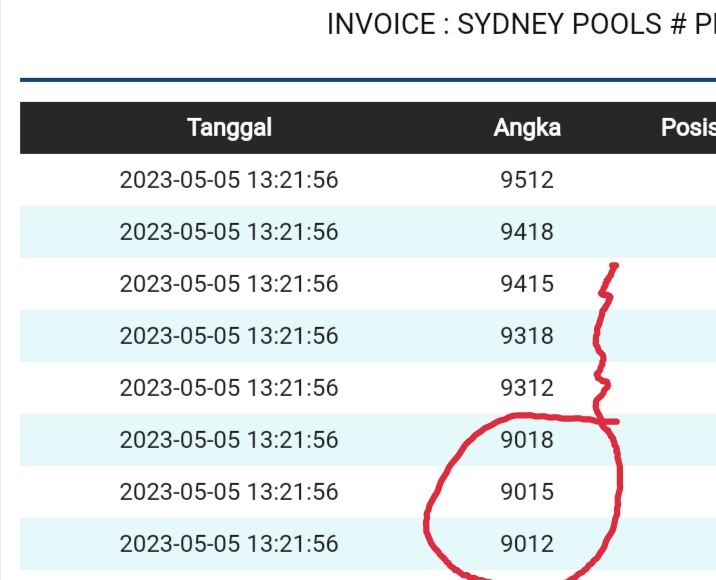
Task: Click the INVOICE : SYDNEY POOLS title
Action: point(520,24)
